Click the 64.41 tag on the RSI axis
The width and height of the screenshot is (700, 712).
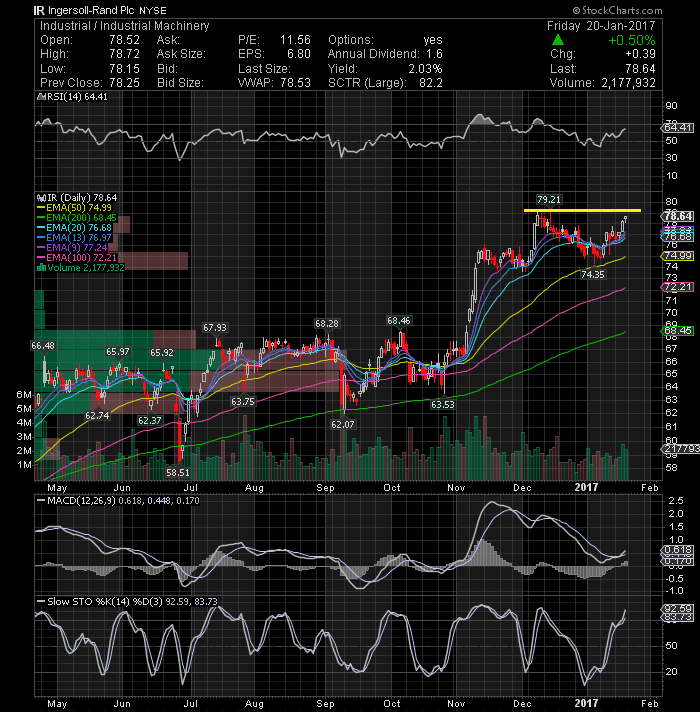tap(678, 128)
